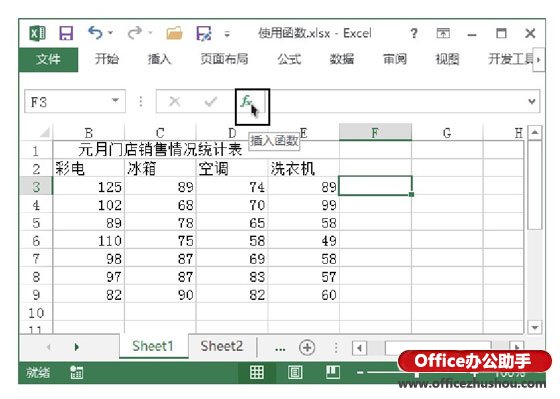Open the 文件 tab

(x=48, y=59)
